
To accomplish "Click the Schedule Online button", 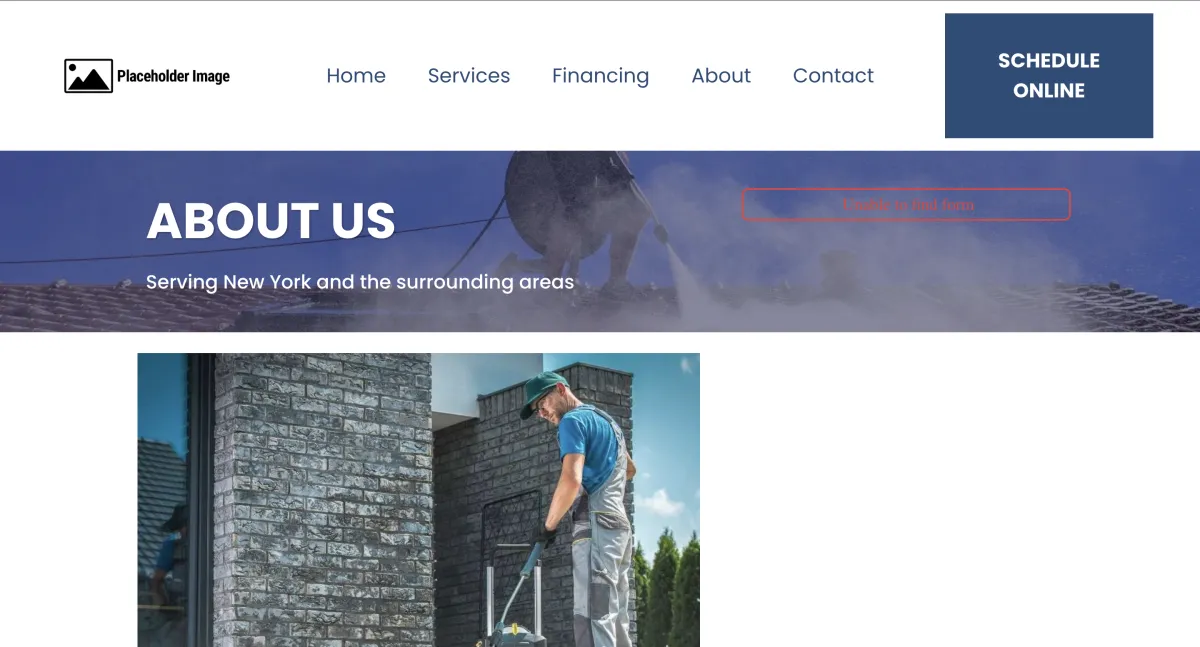I will coord(1049,76).
